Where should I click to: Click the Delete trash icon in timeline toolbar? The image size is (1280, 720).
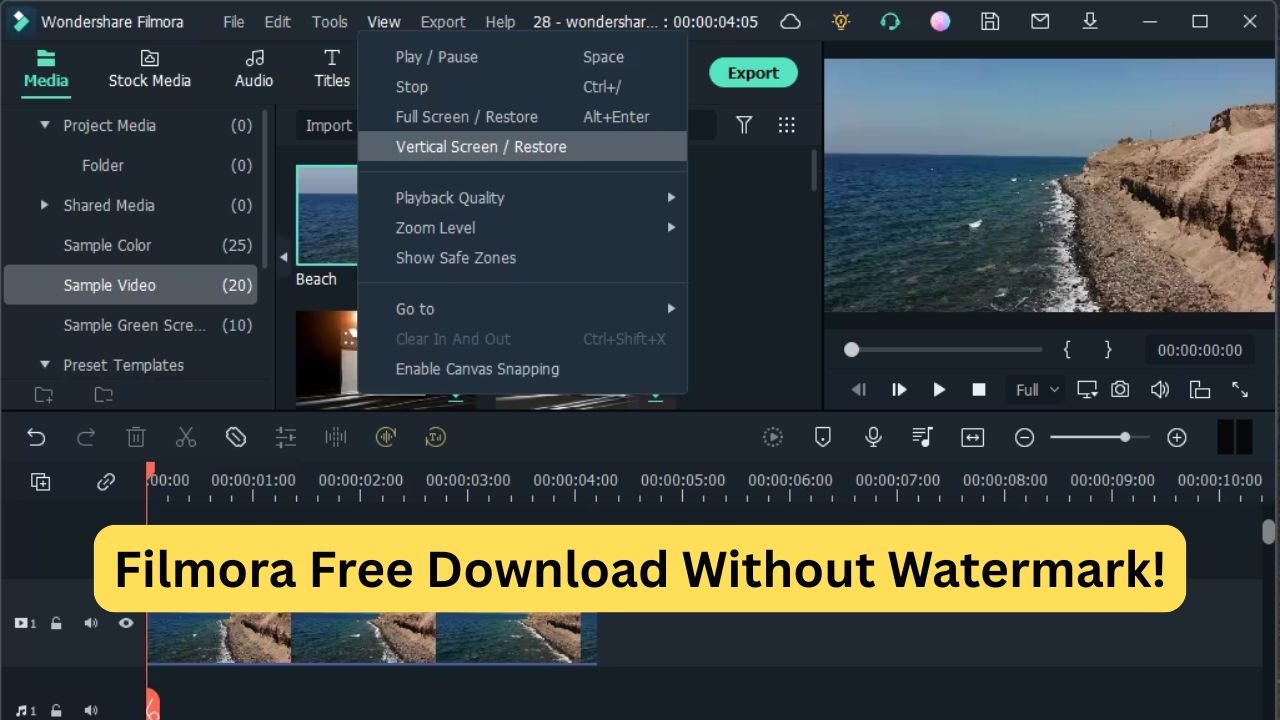click(x=136, y=437)
